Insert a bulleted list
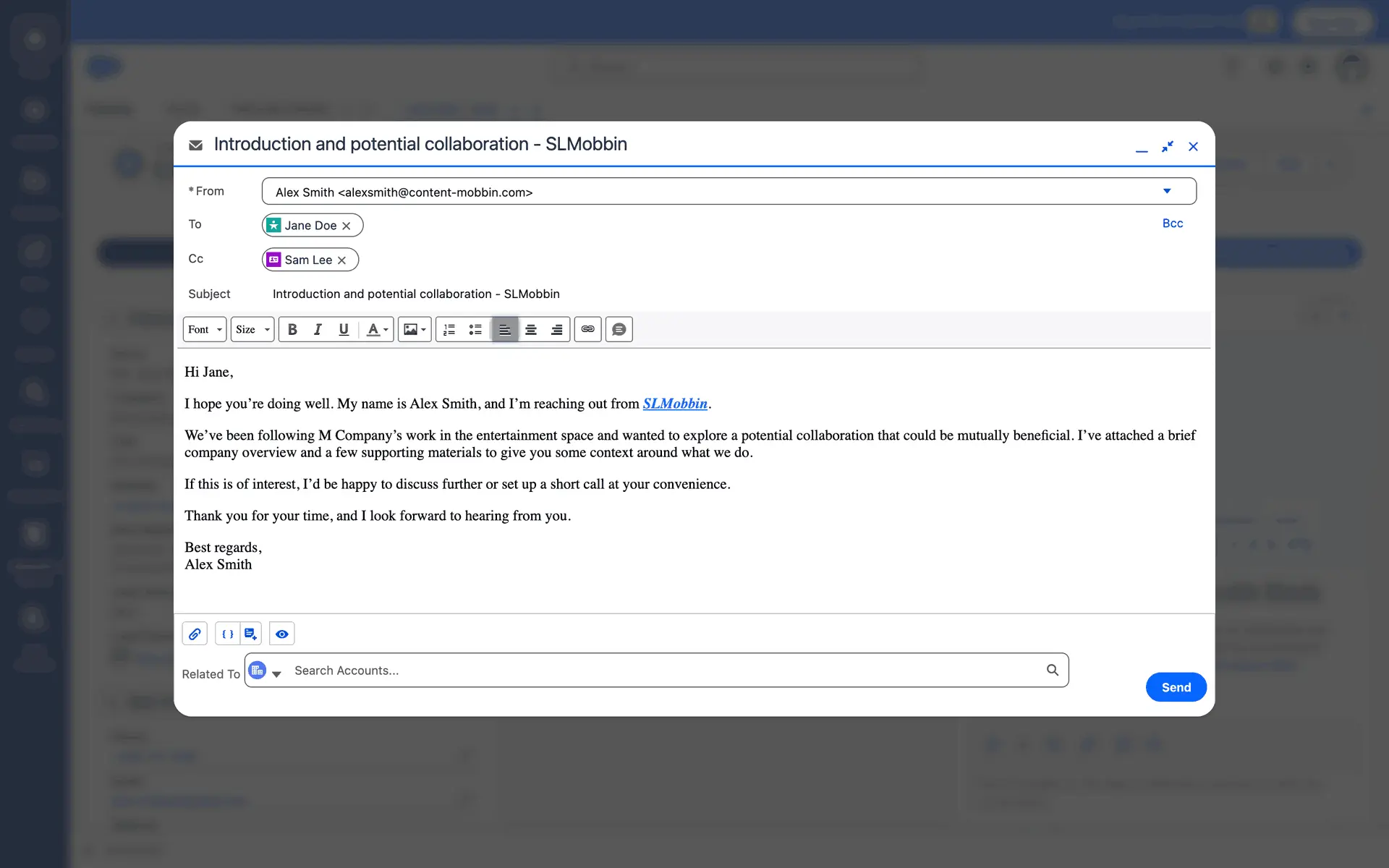Screen dimensions: 1389x868 coord(475,330)
